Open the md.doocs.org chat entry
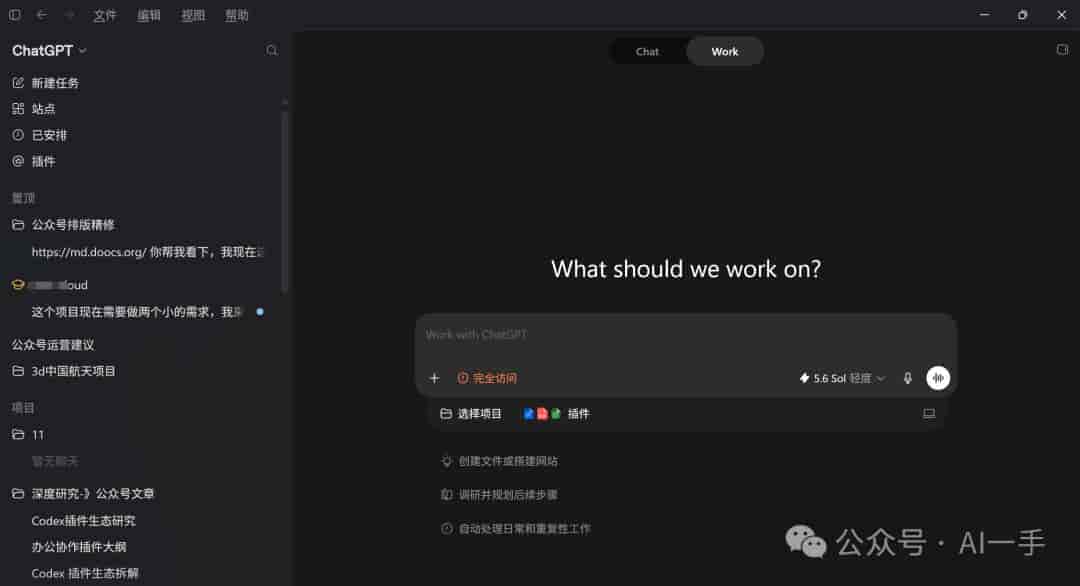Screen dimensions: 1080x586 tap(148, 252)
